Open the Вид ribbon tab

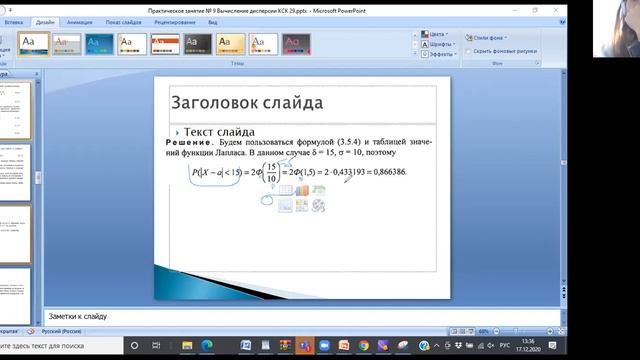(213, 22)
